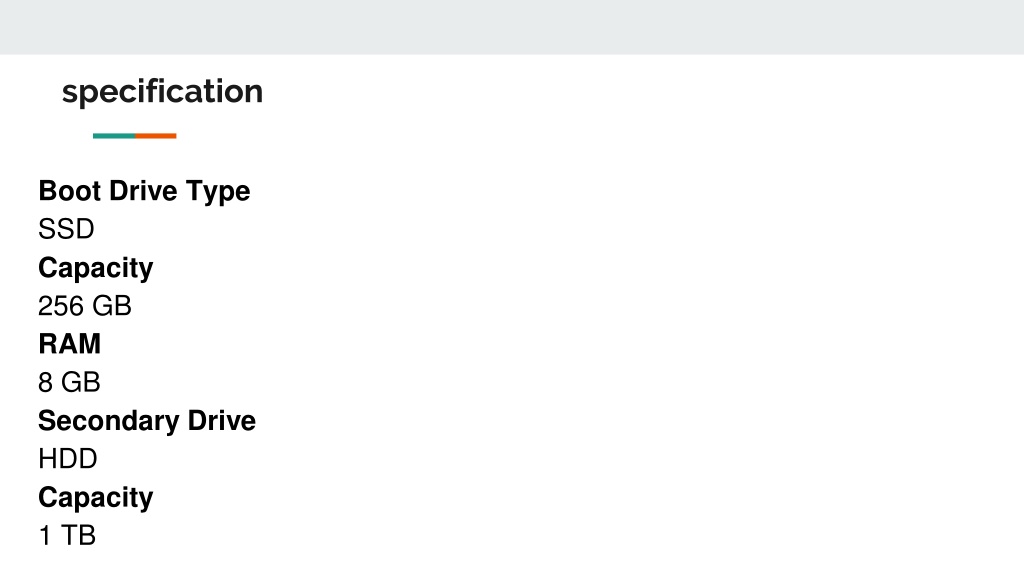Select the Secondary Drive label
This screenshot has width=1024, height=576.
(x=147, y=421)
